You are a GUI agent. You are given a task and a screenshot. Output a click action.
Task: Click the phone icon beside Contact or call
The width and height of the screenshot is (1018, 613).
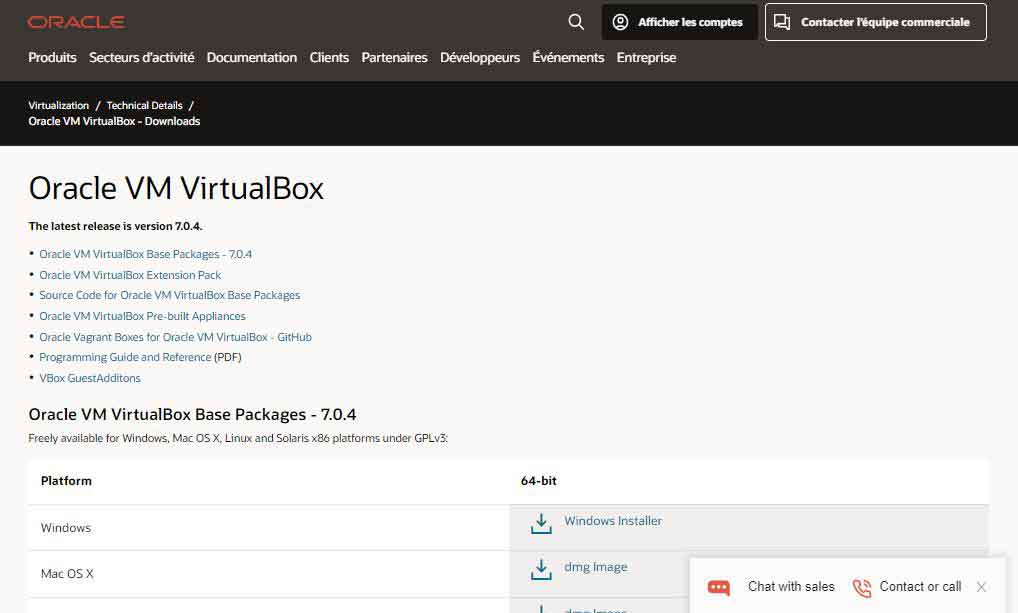(862, 587)
